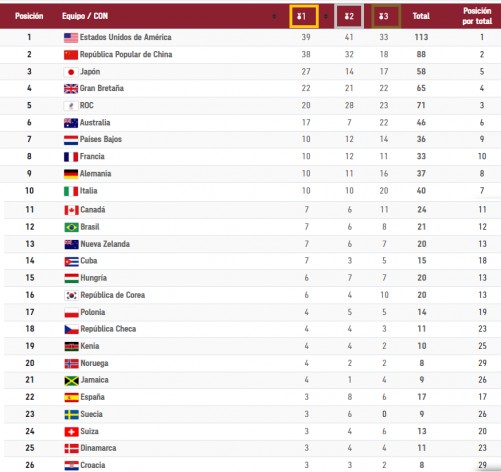Click the Jamaica flag icon
Image resolution: width=501 pixels, height=472 pixels.
[x=71, y=380]
